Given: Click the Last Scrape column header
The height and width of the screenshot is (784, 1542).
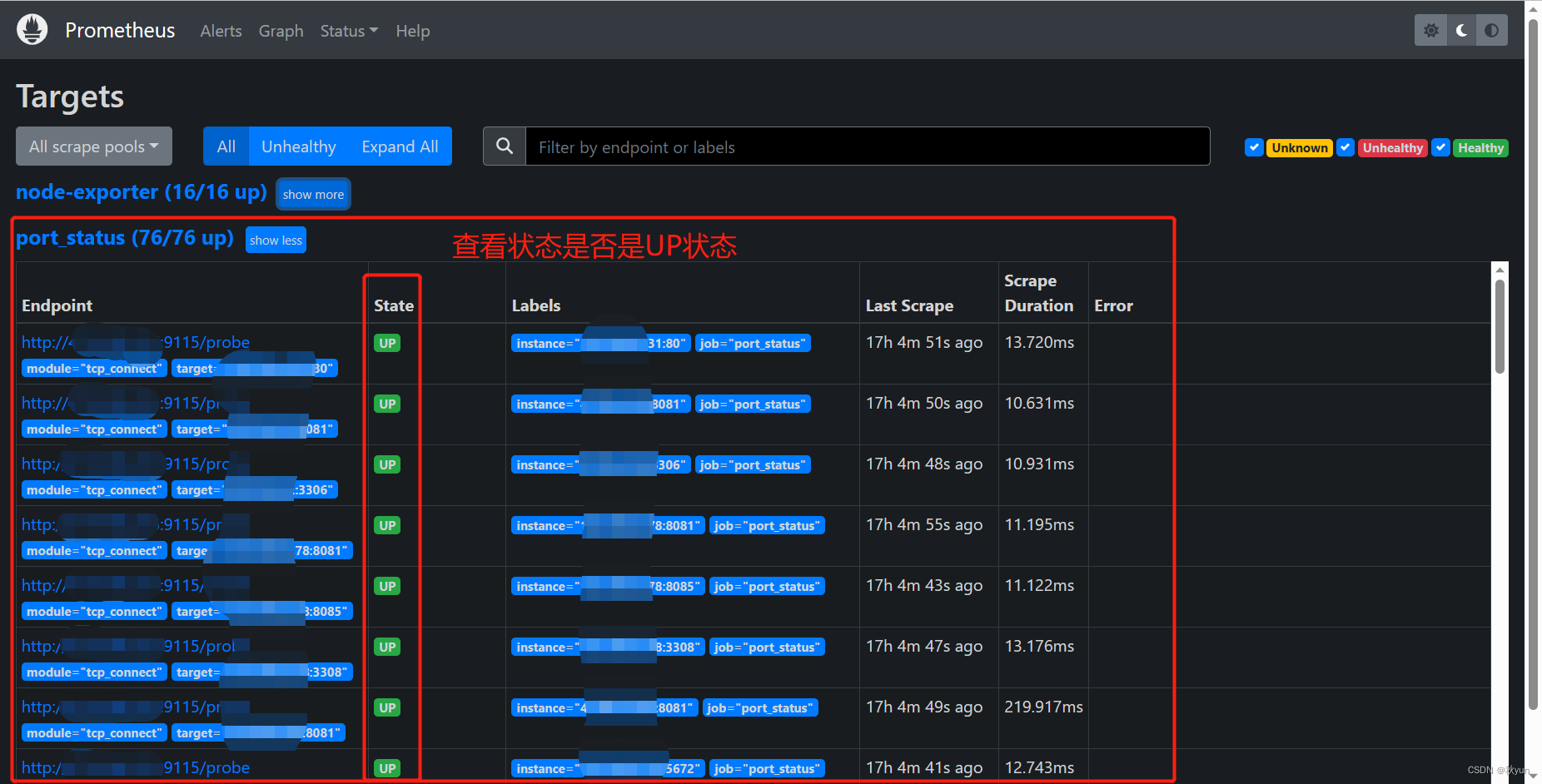Looking at the screenshot, I should coord(909,305).
